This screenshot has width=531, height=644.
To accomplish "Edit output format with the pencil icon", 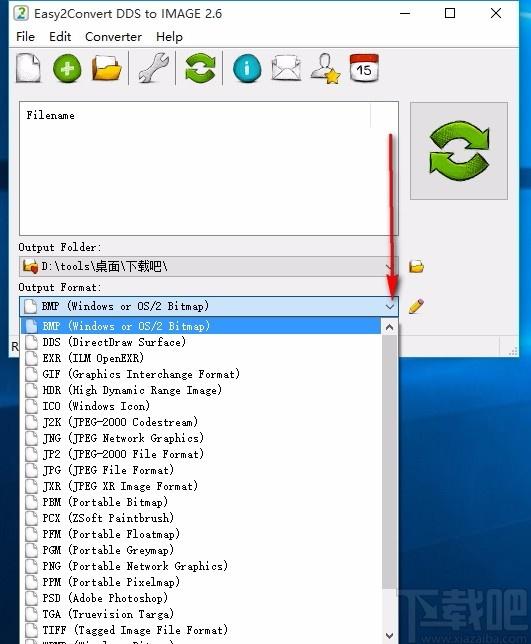I will (x=416, y=306).
